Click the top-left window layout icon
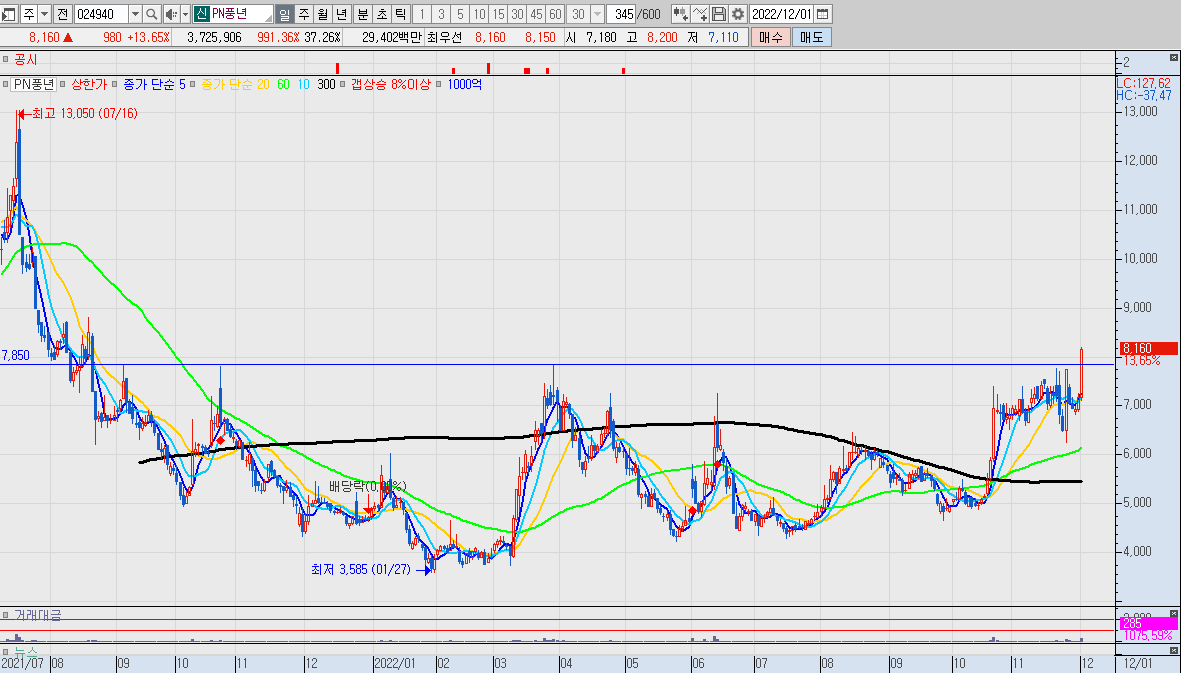Screen dimensions: 1181x673 8,14
